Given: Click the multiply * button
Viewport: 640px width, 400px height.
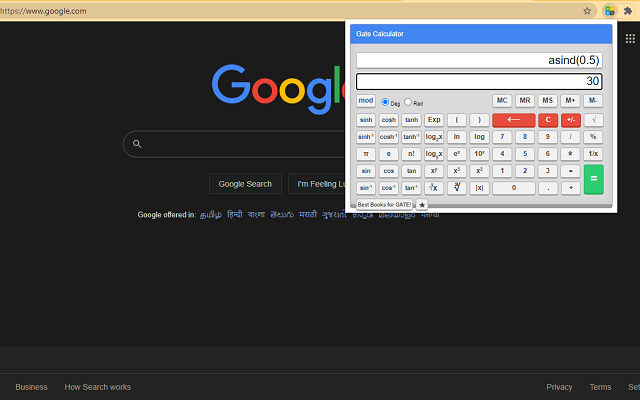Looking at the screenshot, I should pyautogui.click(x=571, y=154).
